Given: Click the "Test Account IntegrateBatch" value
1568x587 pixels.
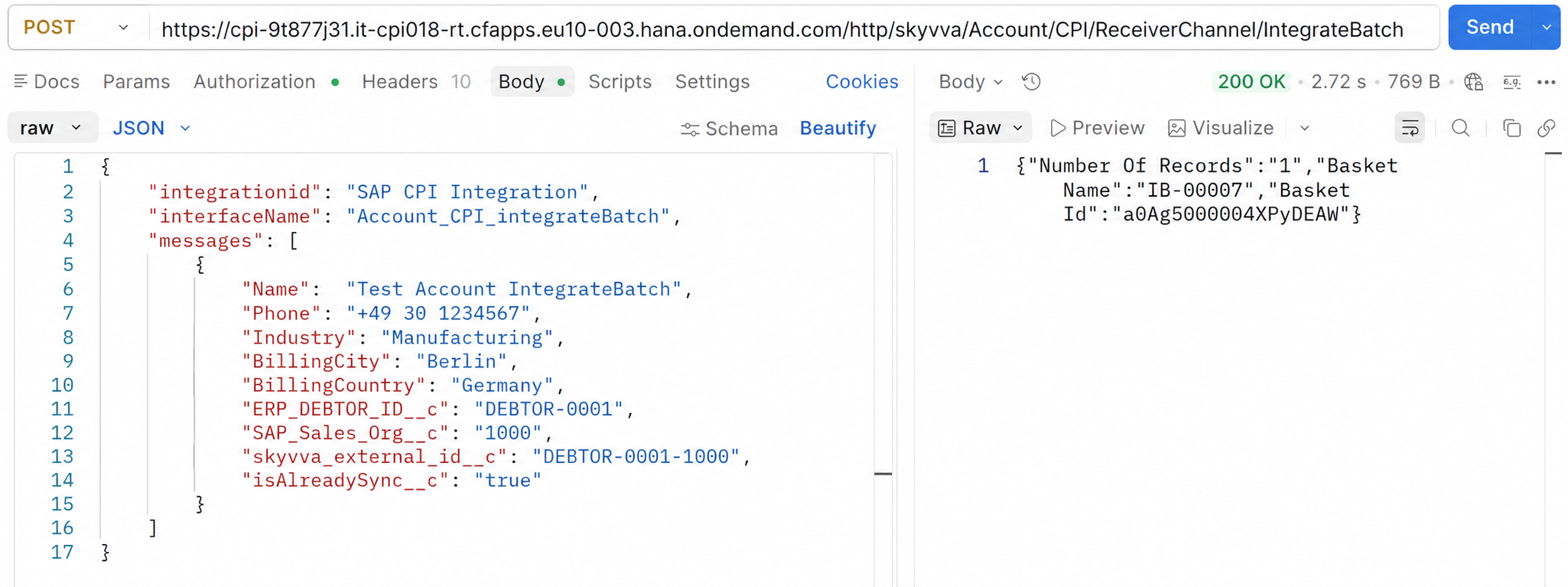Looking at the screenshot, I should (x=514, y=289).
